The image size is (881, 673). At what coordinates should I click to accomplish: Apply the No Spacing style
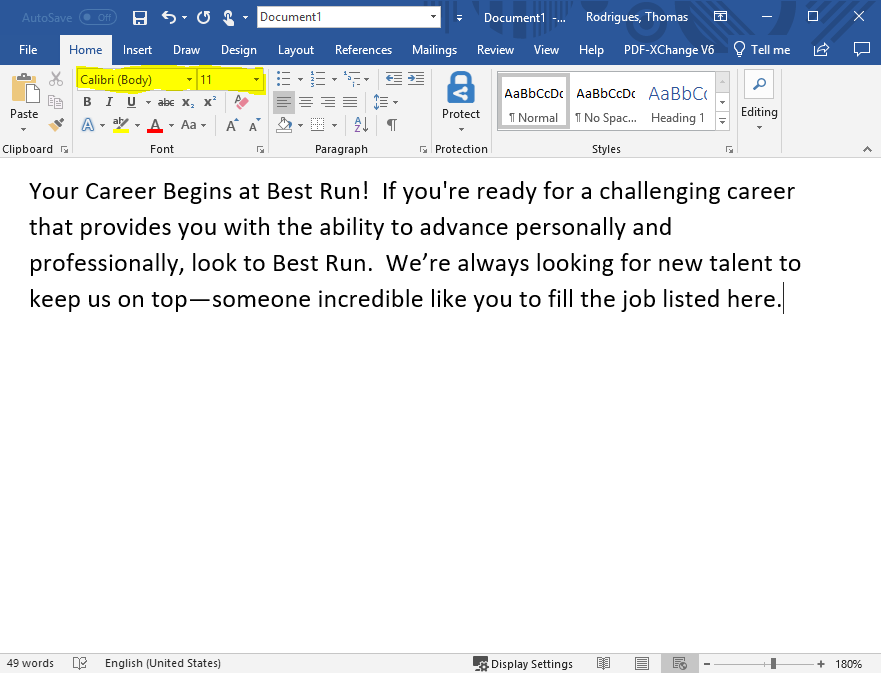(x=606, y=102)
